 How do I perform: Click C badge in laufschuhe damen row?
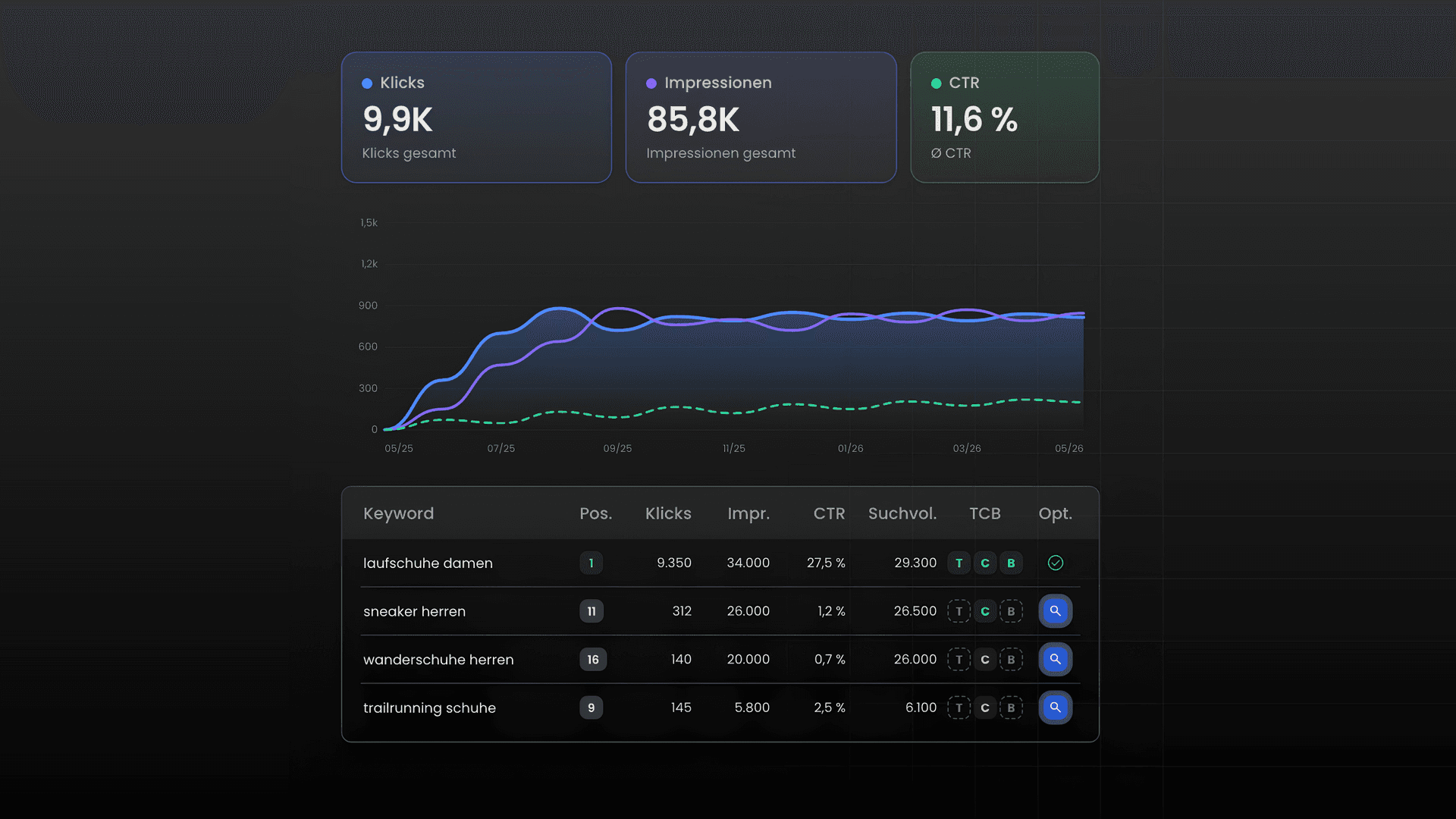coord(985,563)
